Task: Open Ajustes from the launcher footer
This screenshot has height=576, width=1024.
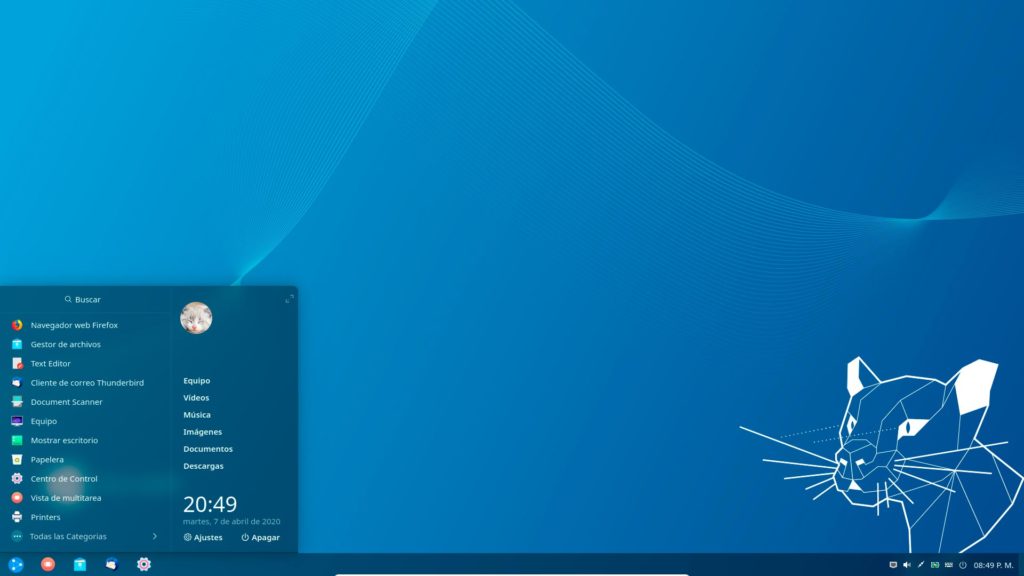Action: pos(203,537)
